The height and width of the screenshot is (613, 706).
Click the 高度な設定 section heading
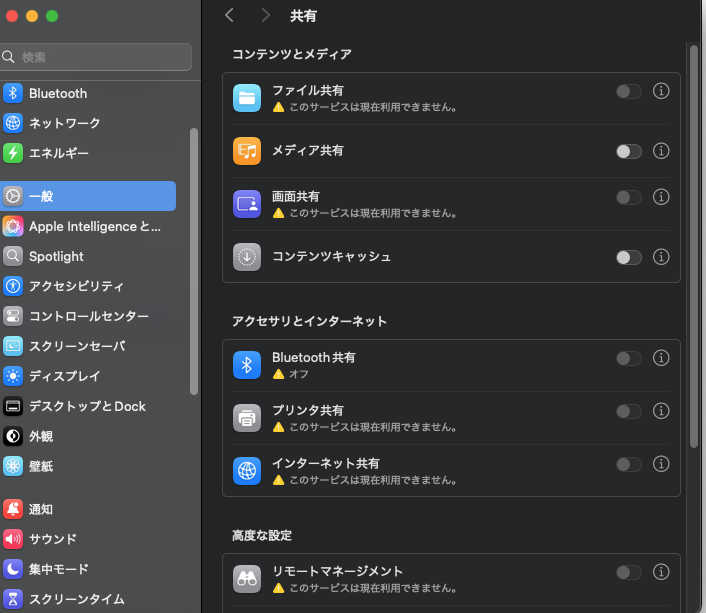tap(262, 536)
